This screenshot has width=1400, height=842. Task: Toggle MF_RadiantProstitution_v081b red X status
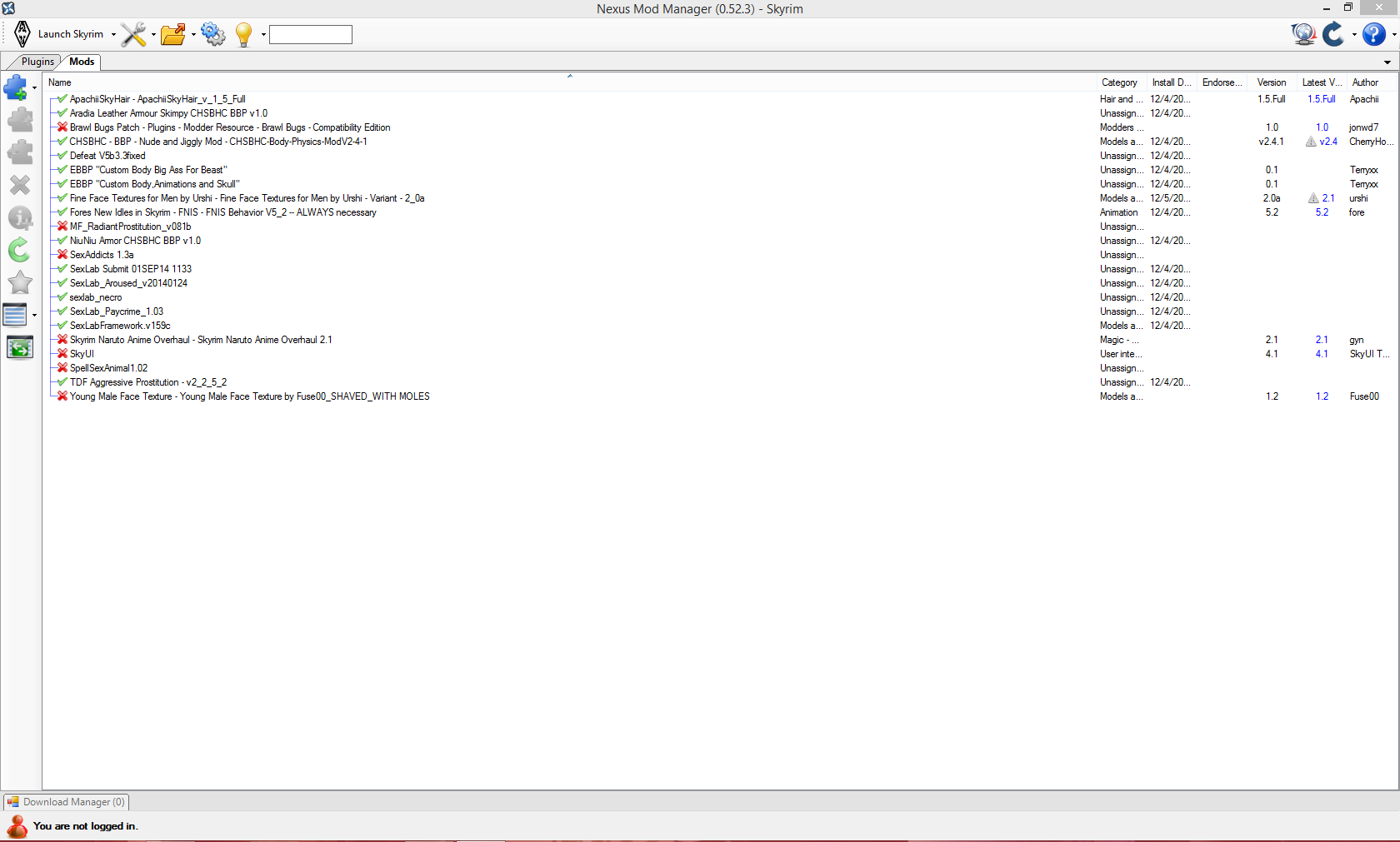pyautogui.click(x=62, y=227)
